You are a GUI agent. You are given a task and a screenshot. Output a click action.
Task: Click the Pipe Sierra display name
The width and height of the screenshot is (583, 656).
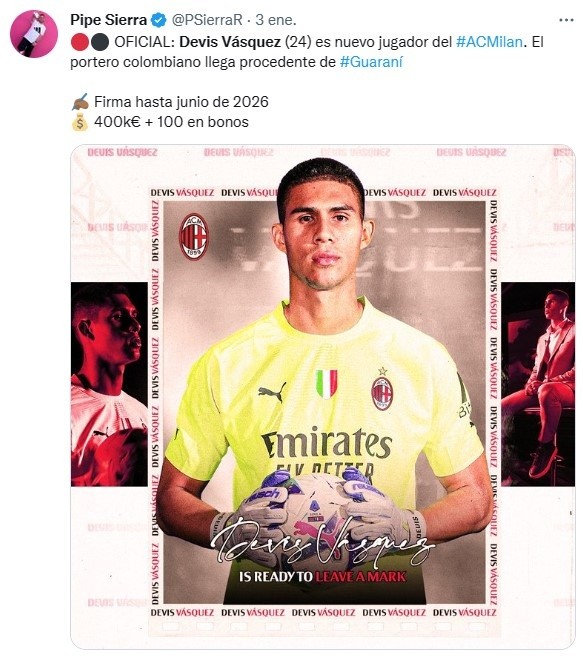[108, 20]
